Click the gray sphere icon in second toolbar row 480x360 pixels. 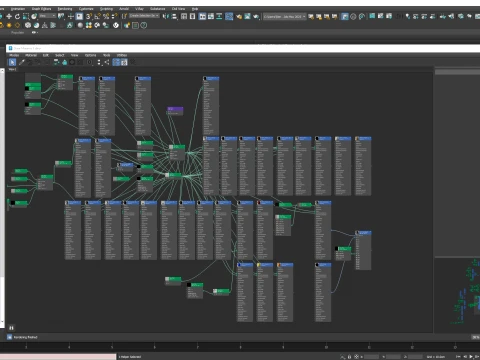(80, 25)
